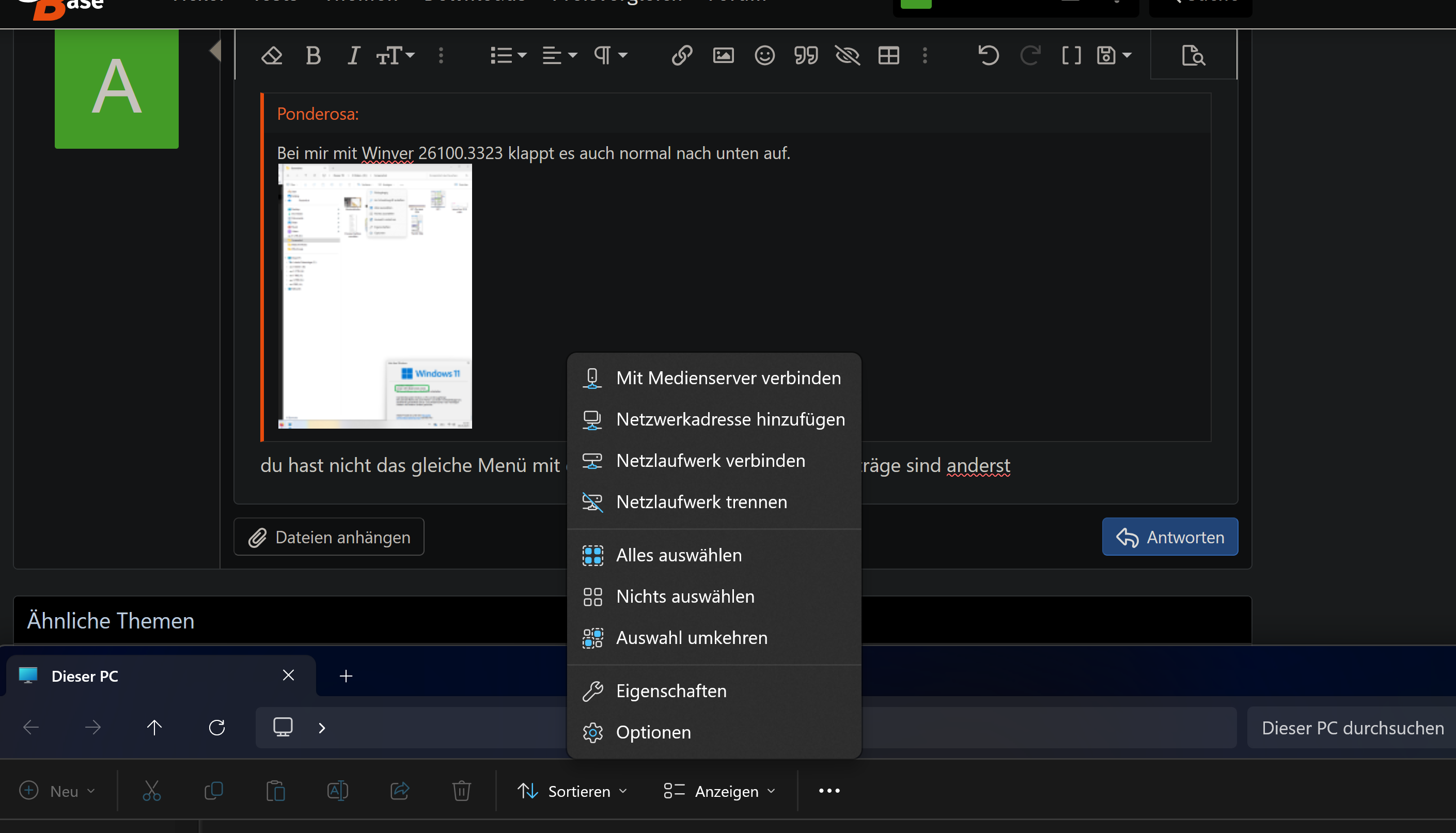Toggle bold formatting in editor
The image size is (1456, 833).
point(313,56)
